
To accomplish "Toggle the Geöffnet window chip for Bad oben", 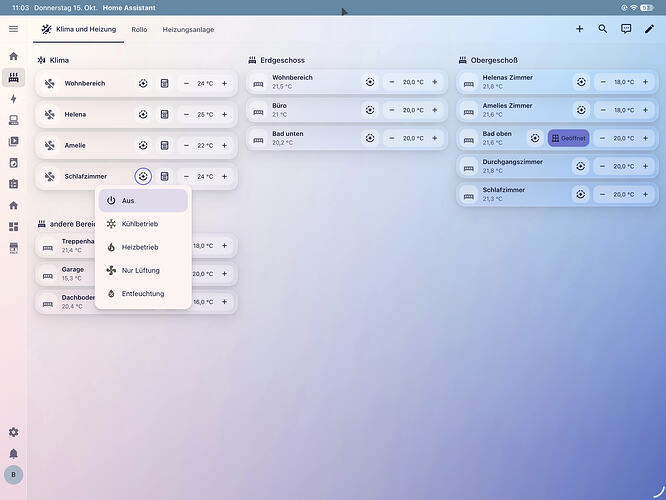I will [x=568, y=138].
